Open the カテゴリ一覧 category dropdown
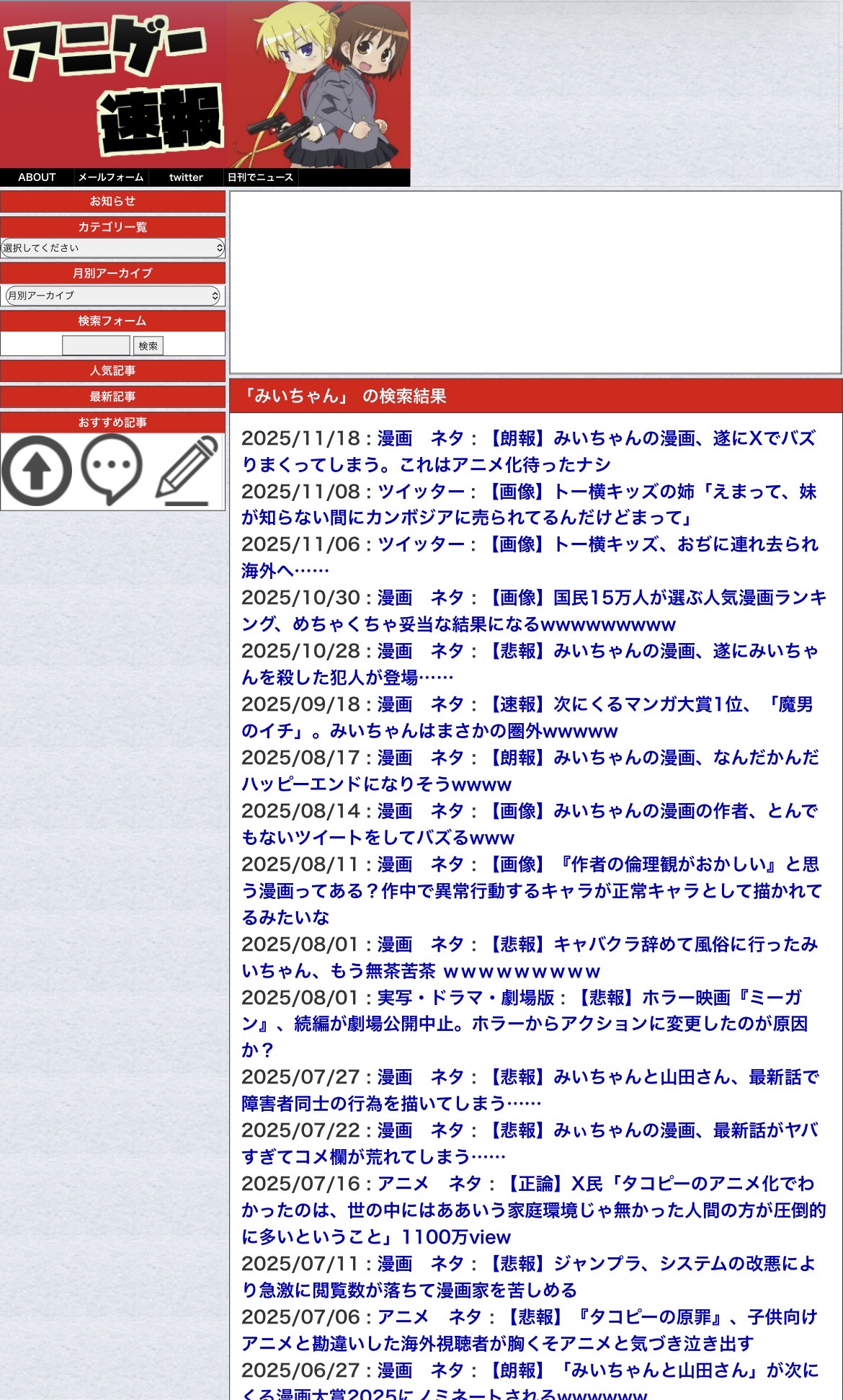This screenshot has width=843, height=1400. tap(112, 248)
